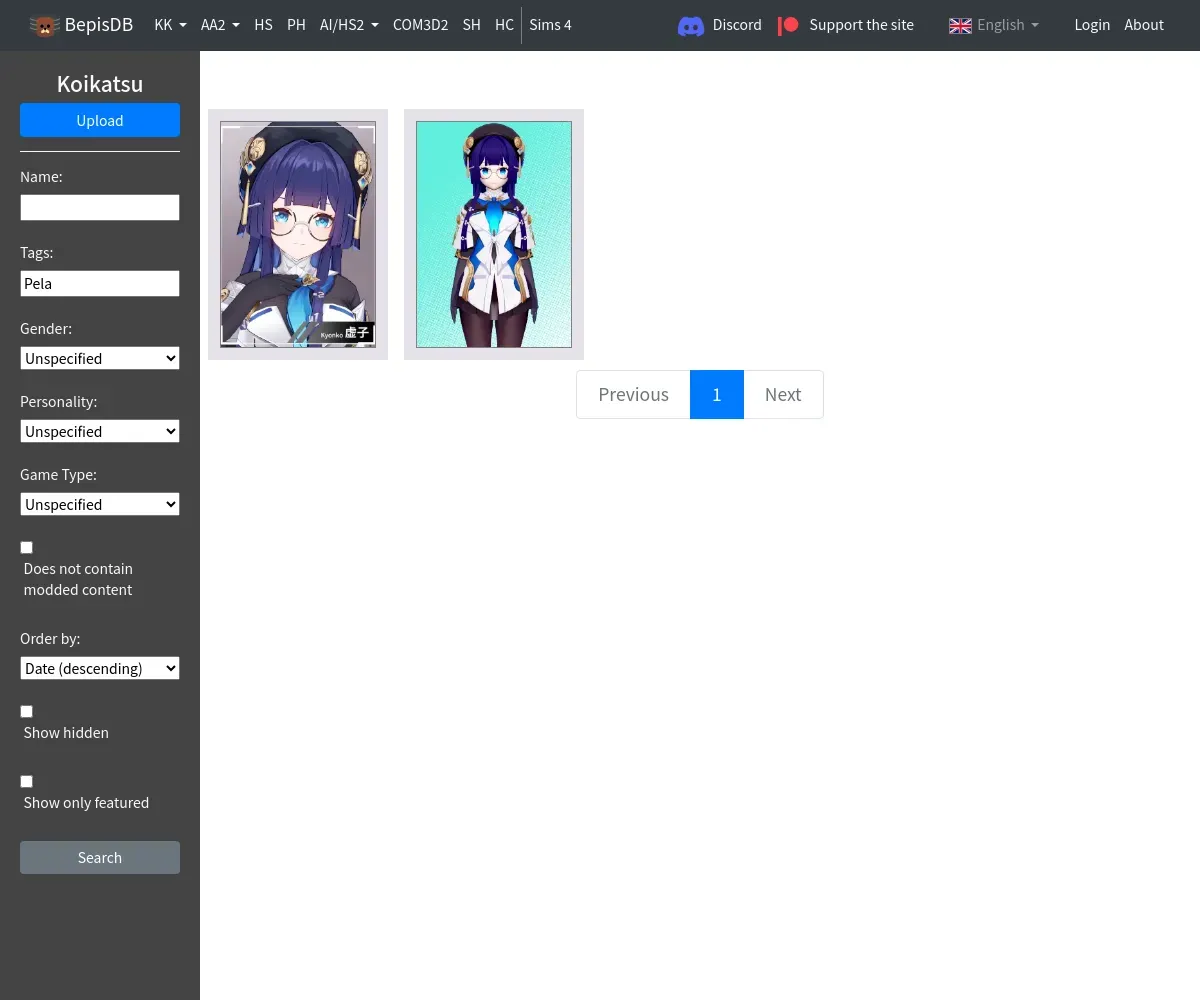Open the KK dropdown menu

[170, 25]
